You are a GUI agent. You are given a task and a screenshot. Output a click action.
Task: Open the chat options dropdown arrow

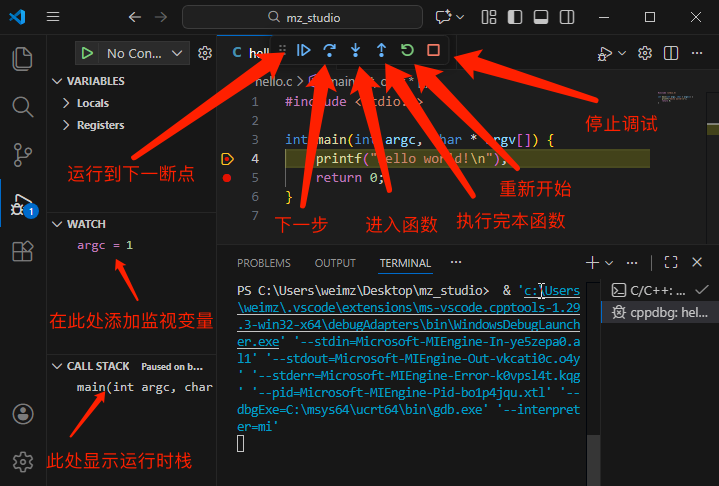(x=460, y=17)
